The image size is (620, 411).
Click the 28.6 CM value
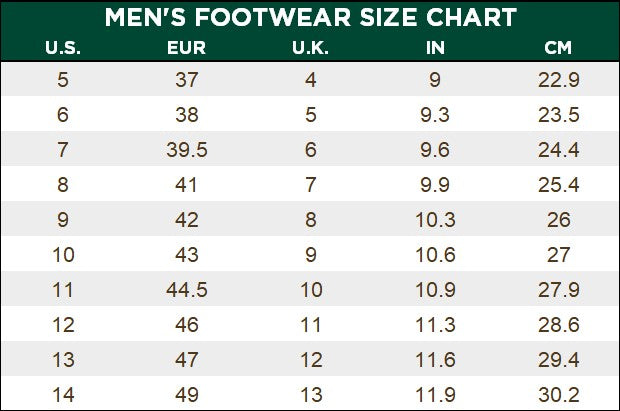558,325
